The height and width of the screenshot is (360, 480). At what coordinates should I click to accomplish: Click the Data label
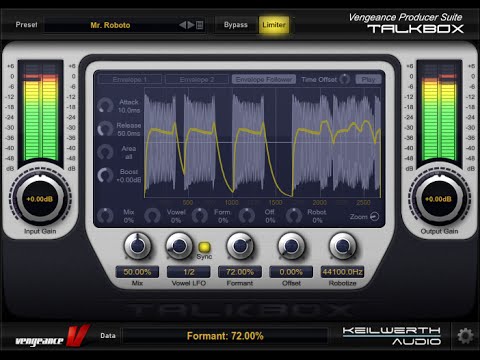tap(108, 336)
